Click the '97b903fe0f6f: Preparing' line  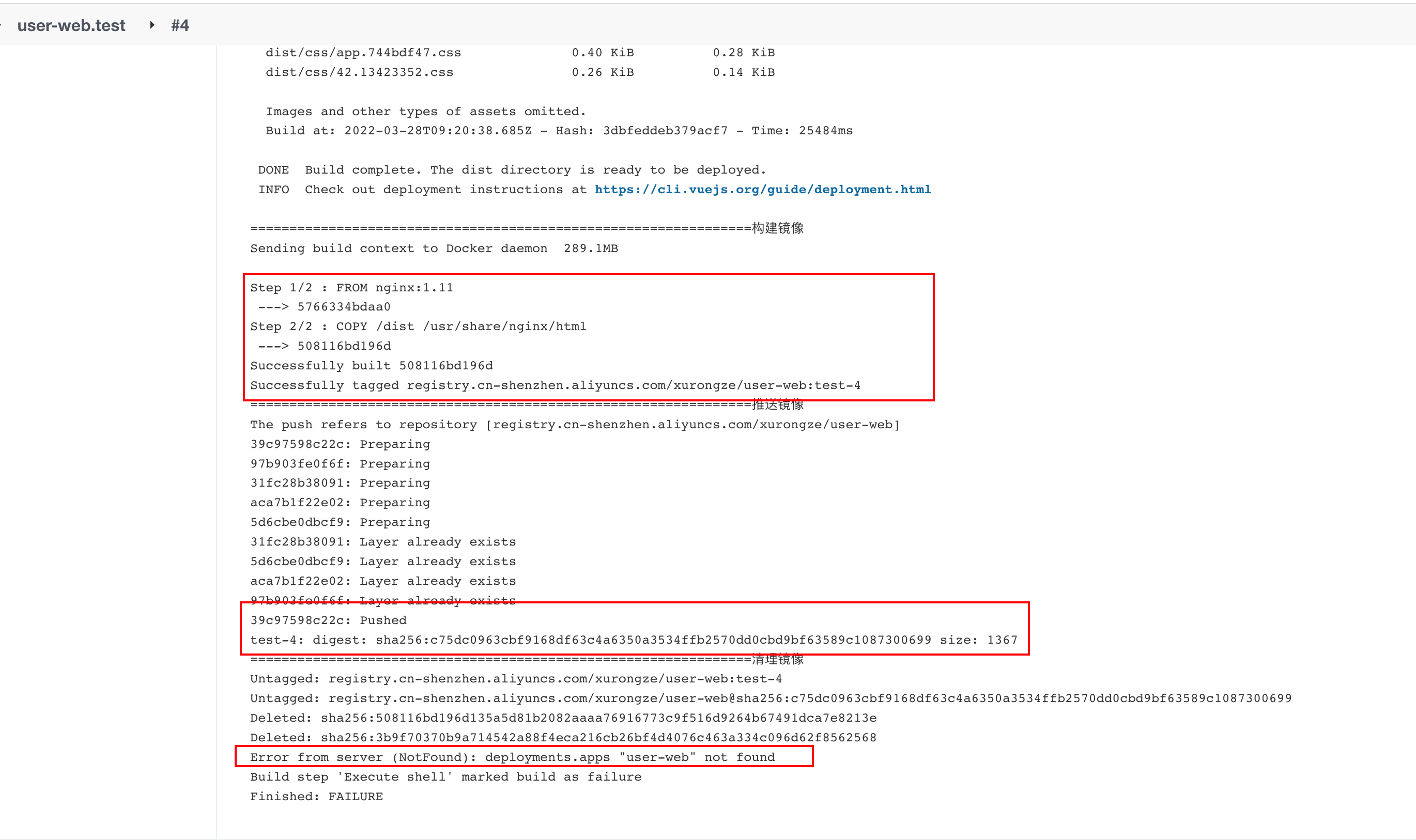click(340, 463)
